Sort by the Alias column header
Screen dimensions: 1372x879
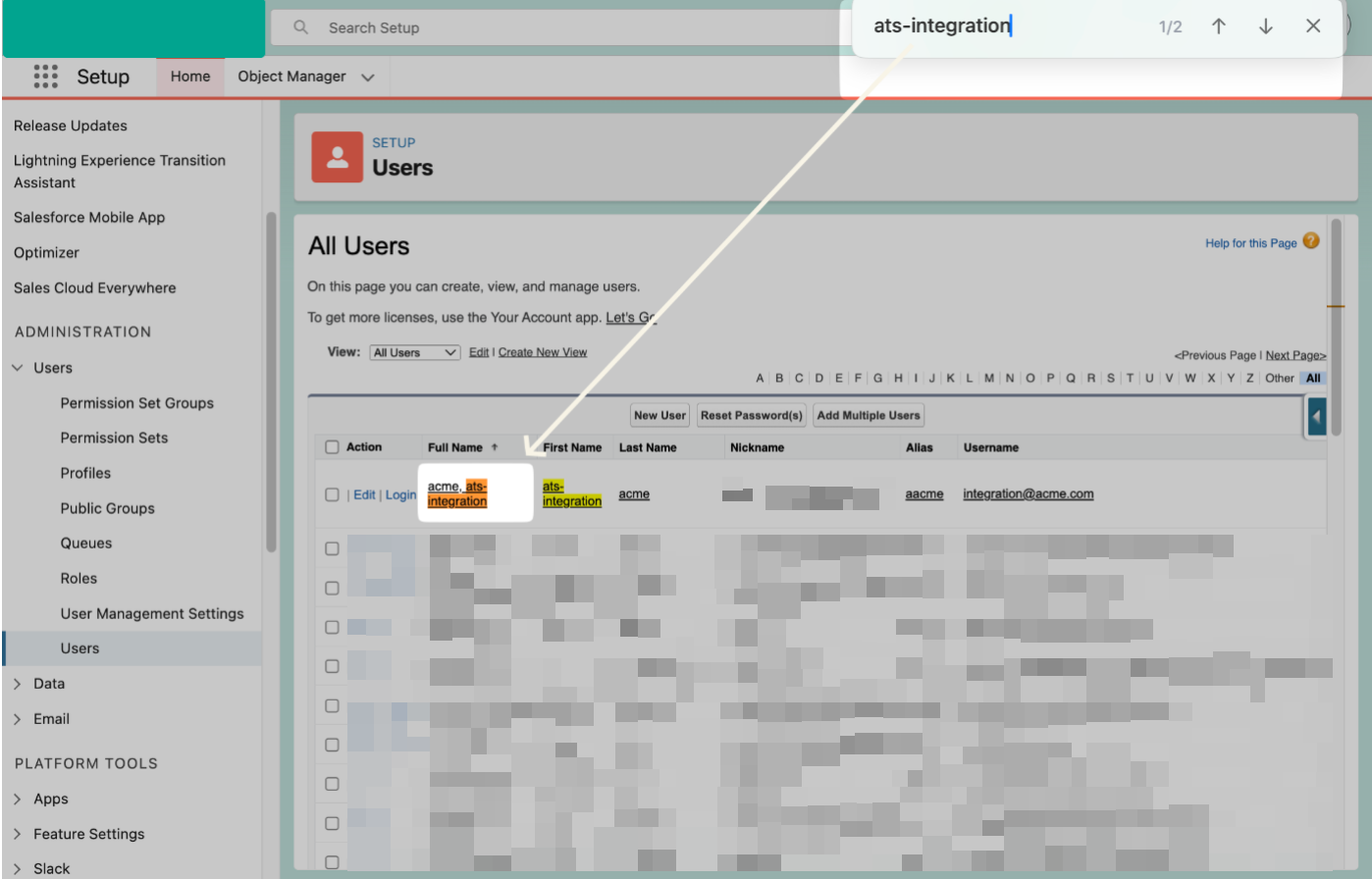point(920,447)
